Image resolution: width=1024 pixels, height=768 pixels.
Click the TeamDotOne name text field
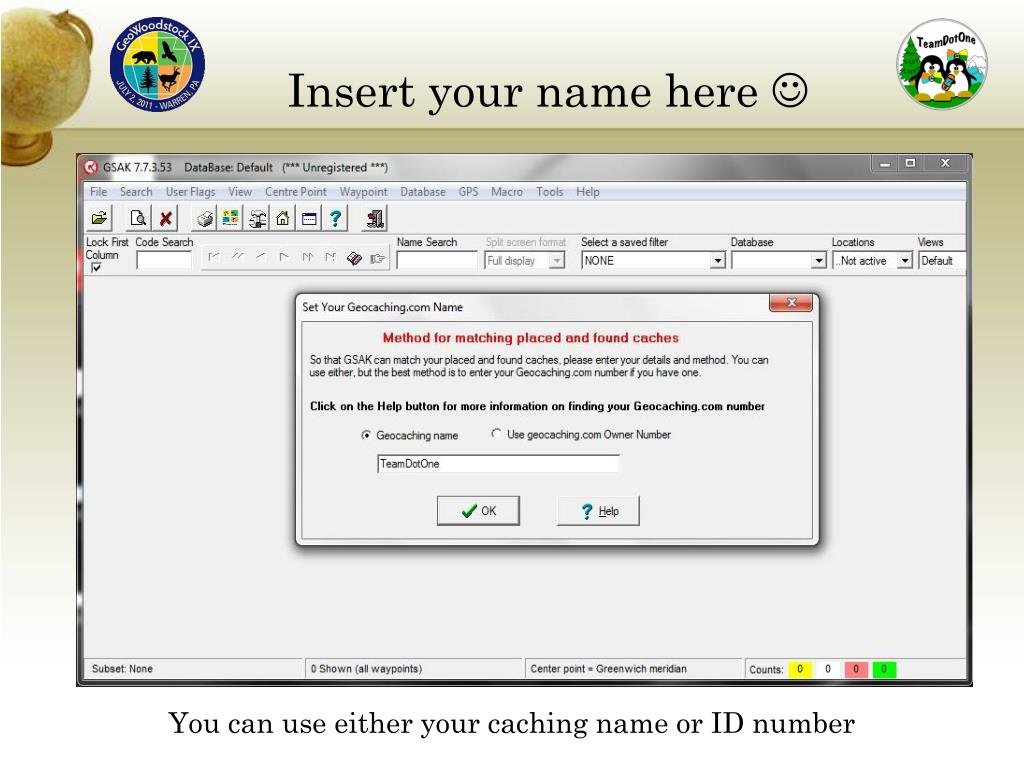[x=498, y=464]
